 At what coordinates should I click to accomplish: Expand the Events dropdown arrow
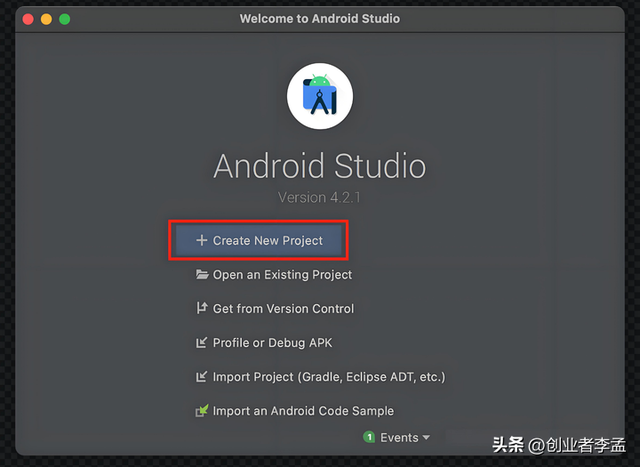tap(426, 438)
